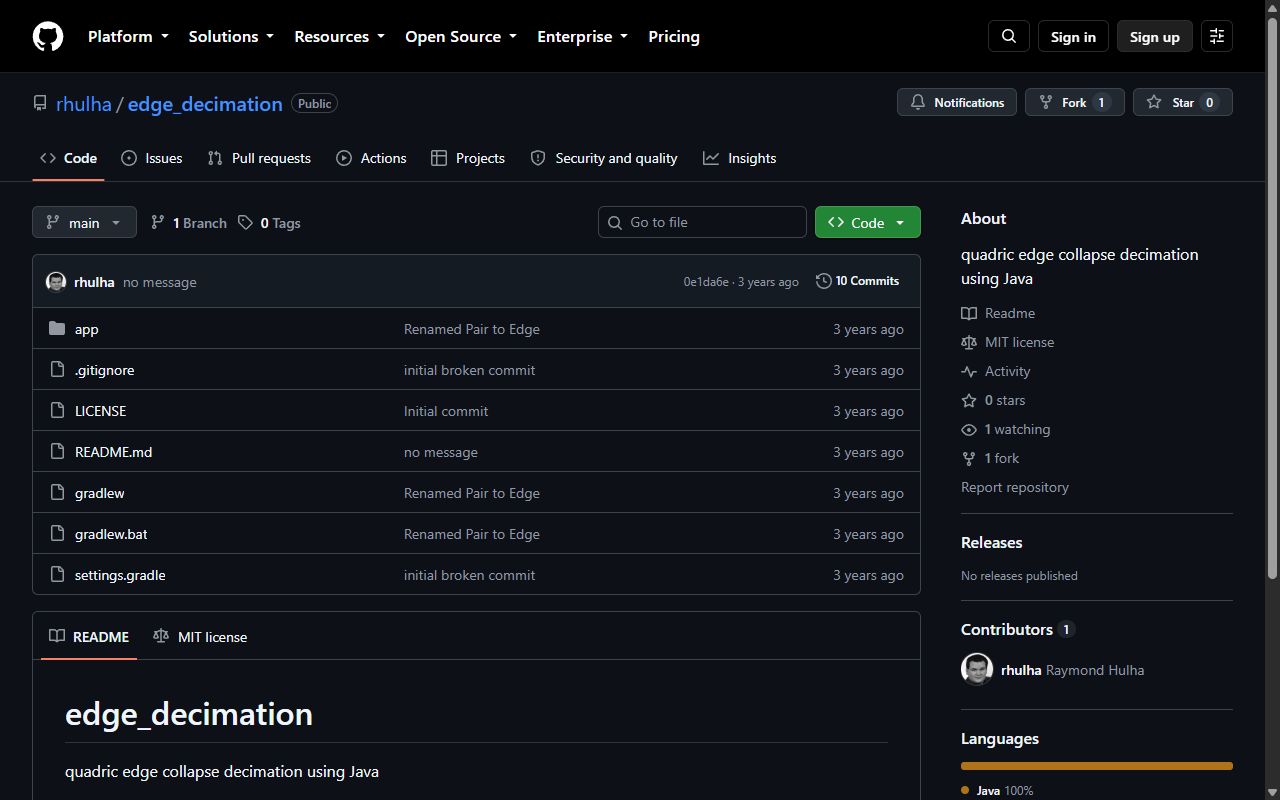Click the tag icon next to Tags

click(245, 223)
